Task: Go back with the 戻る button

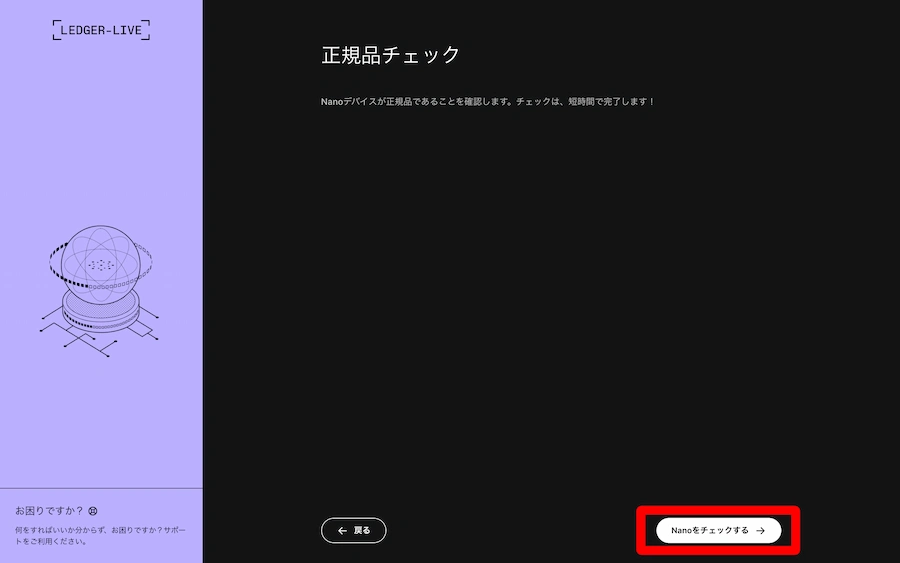Action: (353, 531)
